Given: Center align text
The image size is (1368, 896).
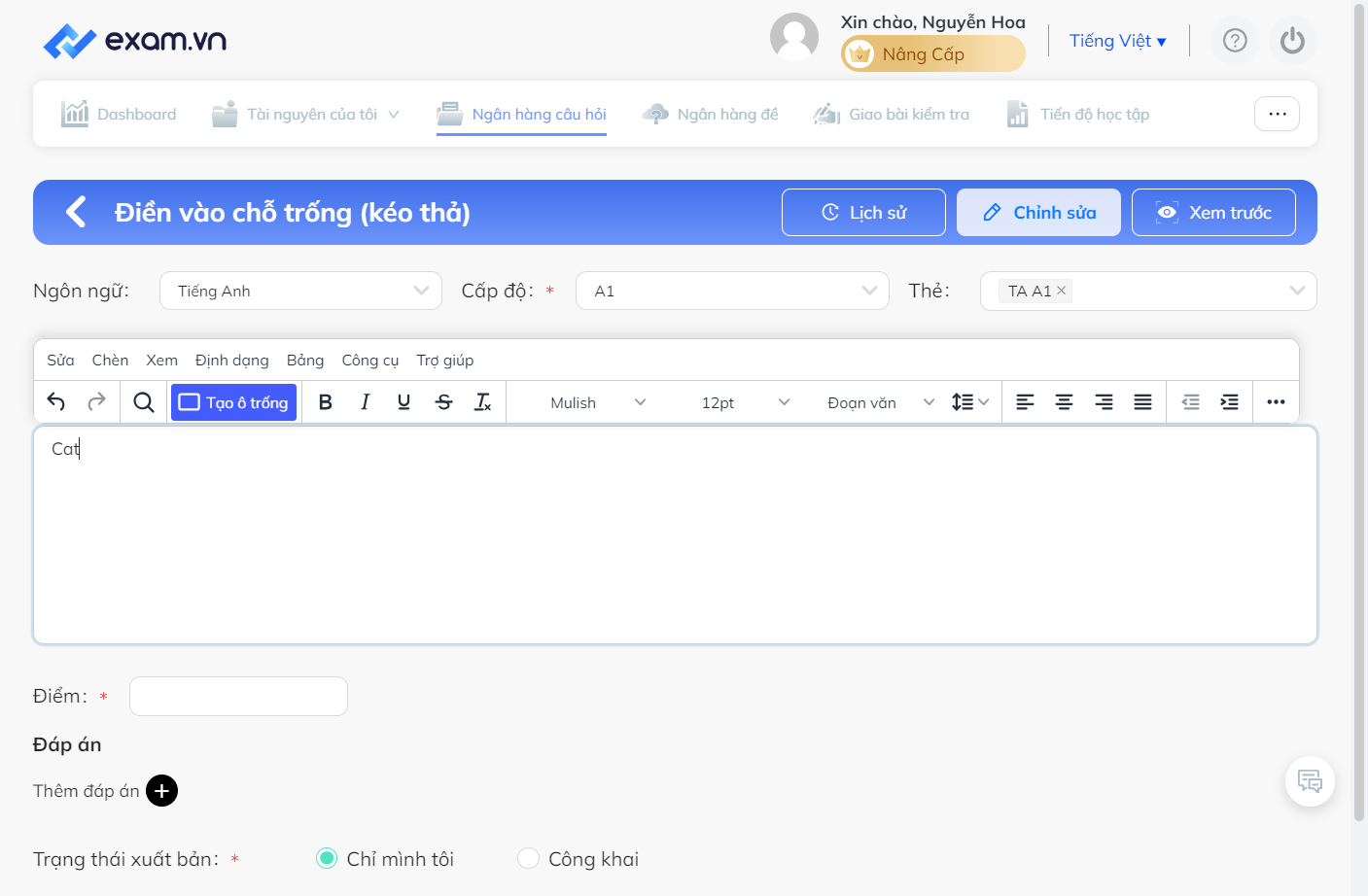Looking at the screenshot, I should (1065, 402).
